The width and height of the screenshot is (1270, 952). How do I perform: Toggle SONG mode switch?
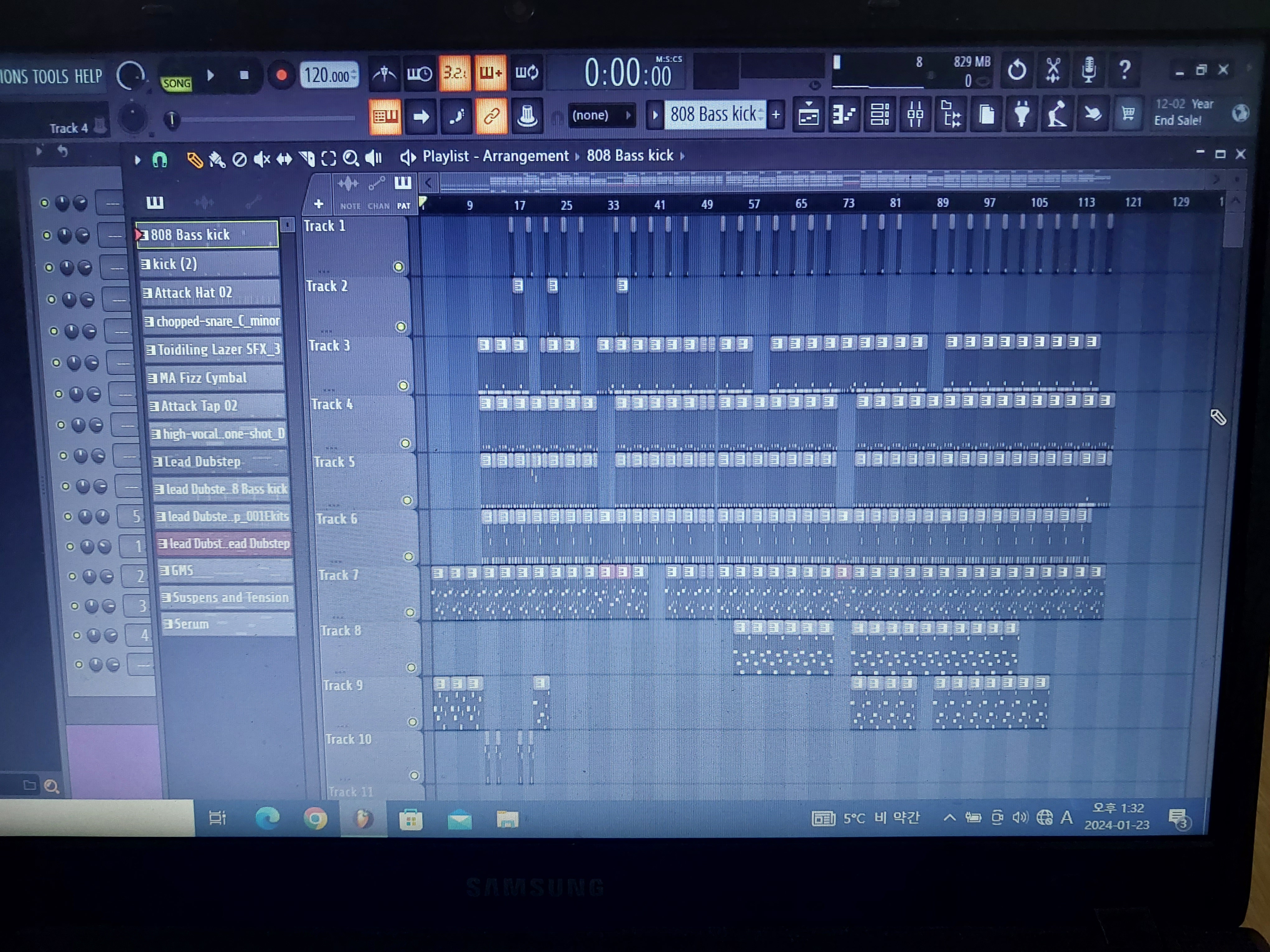click(x=176, y=84)
